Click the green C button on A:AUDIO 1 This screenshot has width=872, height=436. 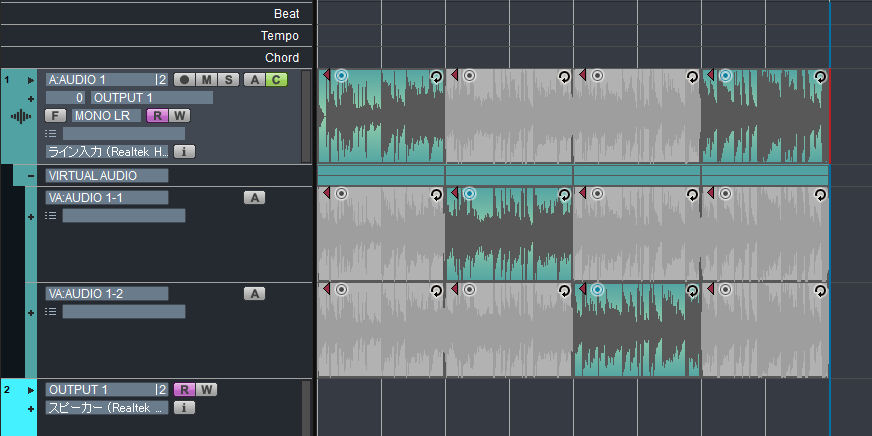coord(276,80)
